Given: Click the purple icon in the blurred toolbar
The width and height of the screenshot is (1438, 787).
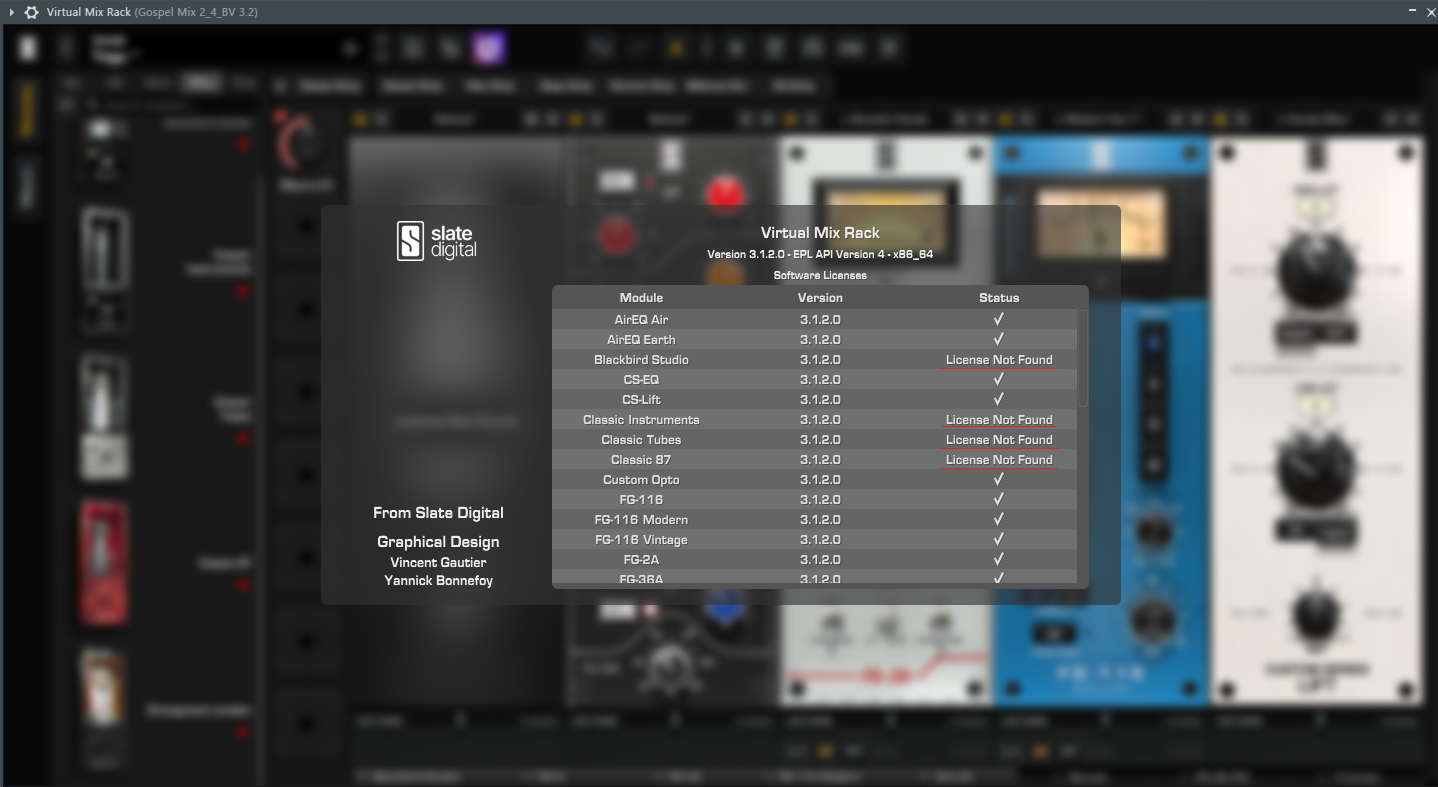Looking at the screenshot, I should pos(489,48).
